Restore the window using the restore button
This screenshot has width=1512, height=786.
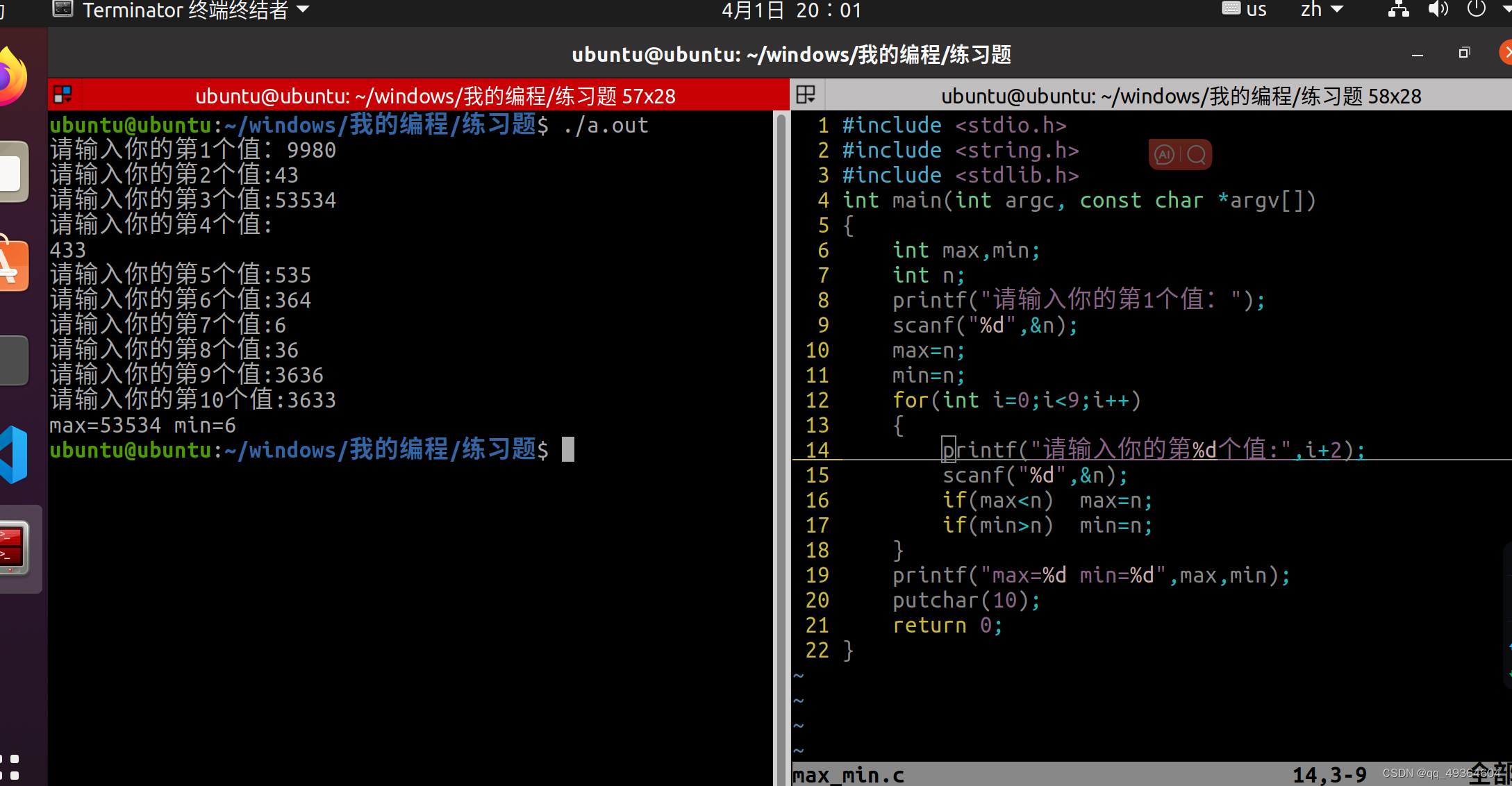tap(1464, 53)
